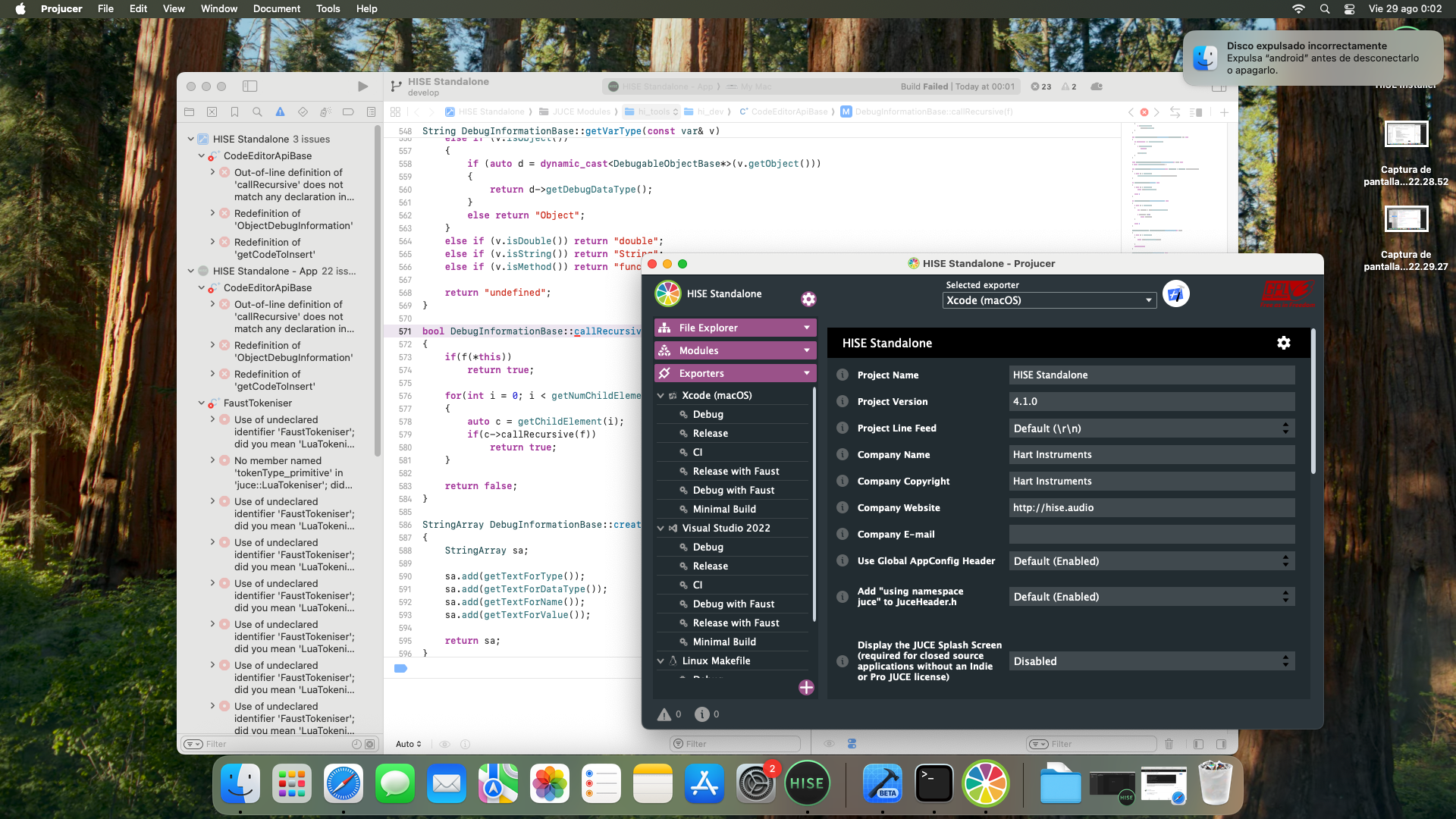Viewport: 1456px width, 819px height.
Task: Open Edit menu in menu bar
Action: tap(138, 8)
